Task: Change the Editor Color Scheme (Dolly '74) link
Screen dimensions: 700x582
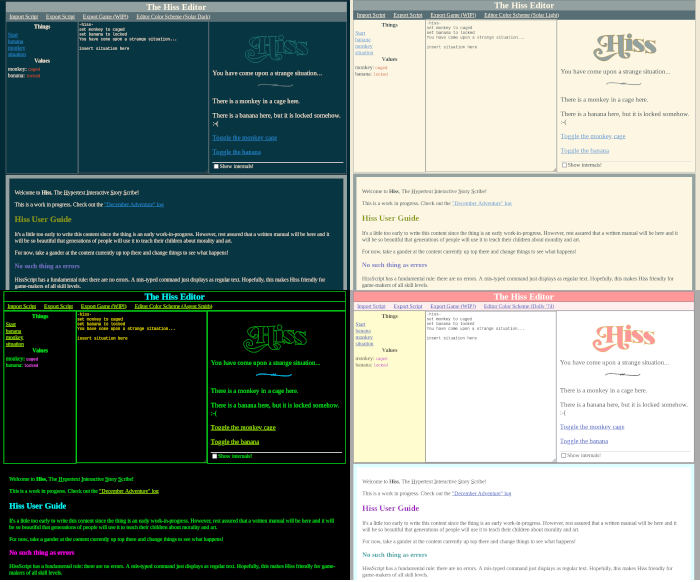Action: [x=519, y=306]
